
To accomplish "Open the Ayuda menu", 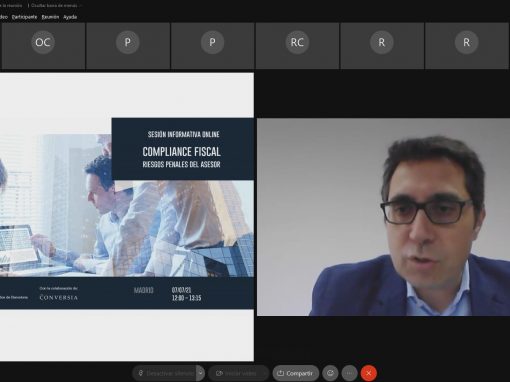I will (x=70, y=17).
